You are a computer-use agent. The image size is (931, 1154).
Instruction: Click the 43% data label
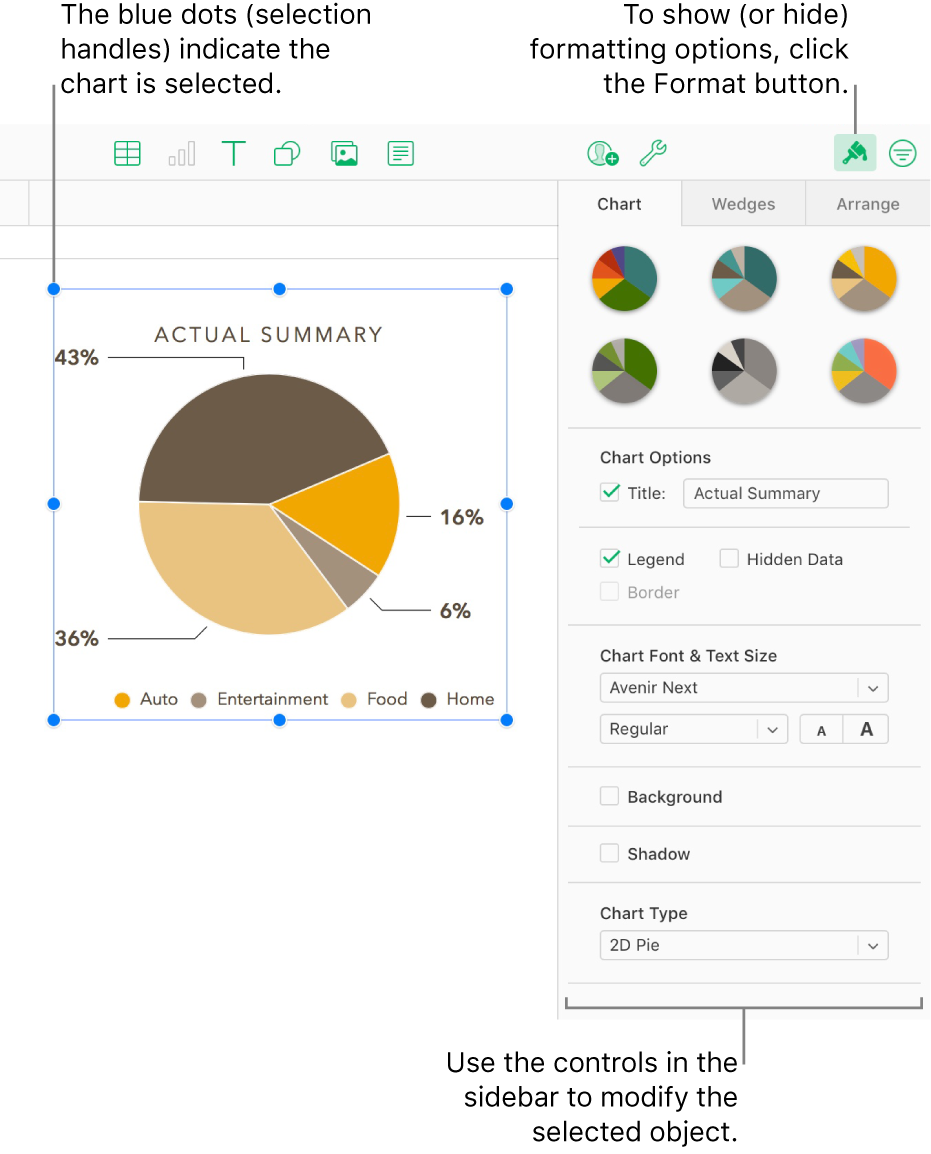[77, 358]
